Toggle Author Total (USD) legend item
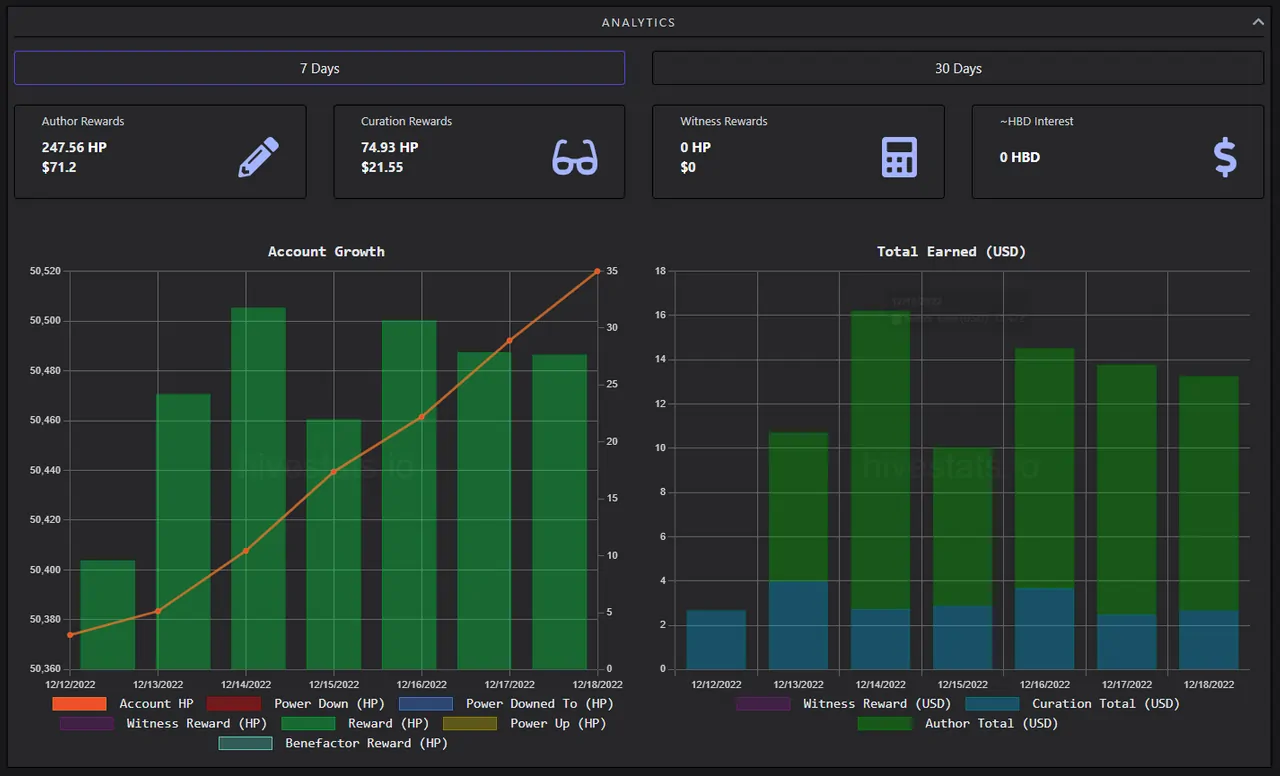This screenshot has height=776, width=1280. point(958,723)
